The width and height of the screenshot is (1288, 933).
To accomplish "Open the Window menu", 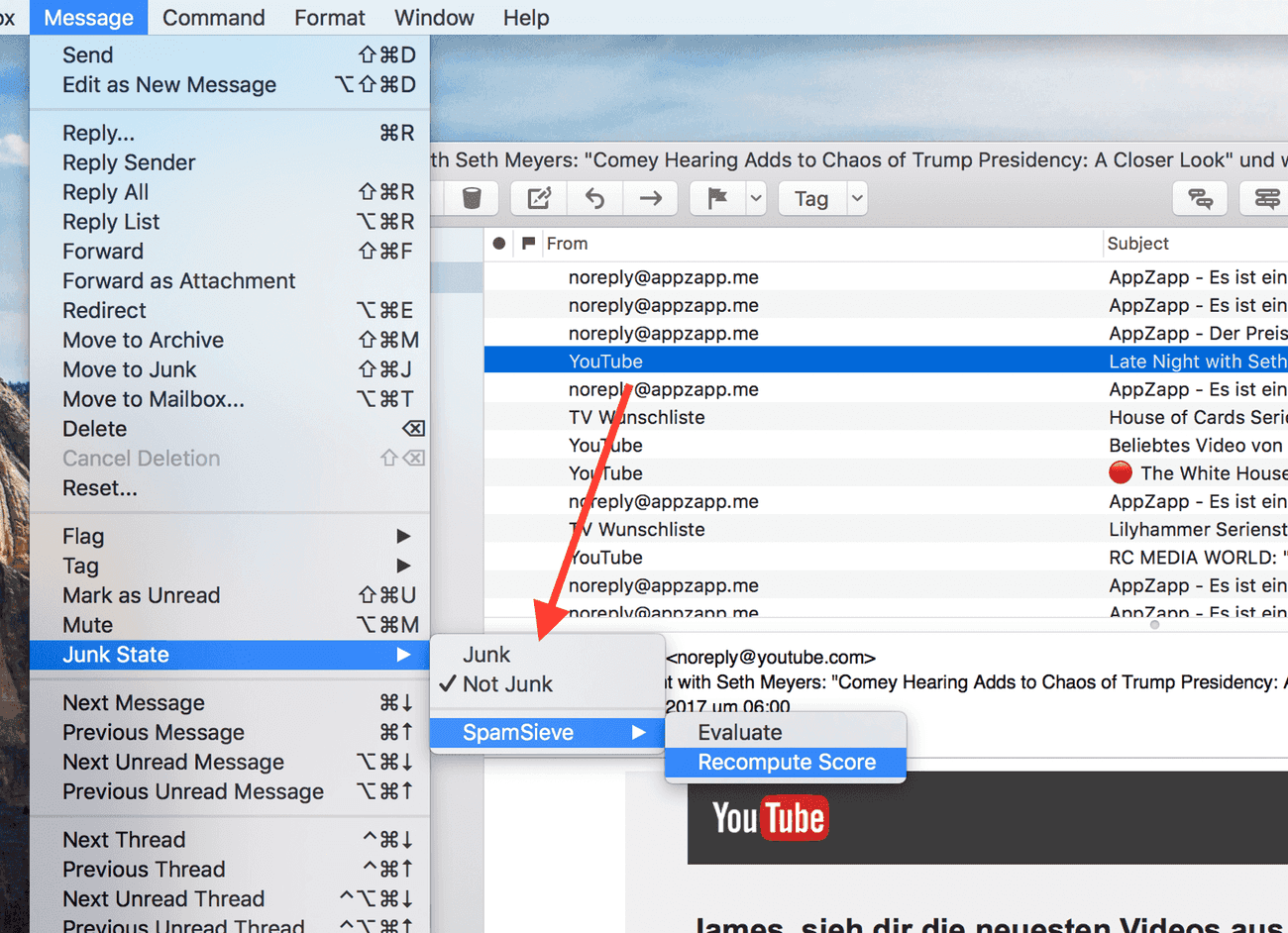I will [434, 18].
